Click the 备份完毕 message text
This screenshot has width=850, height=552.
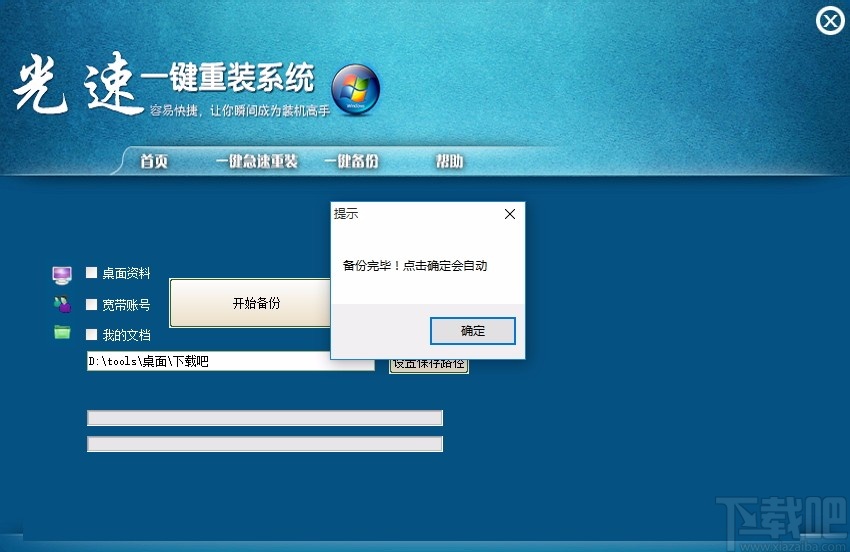tap(415, 266)
